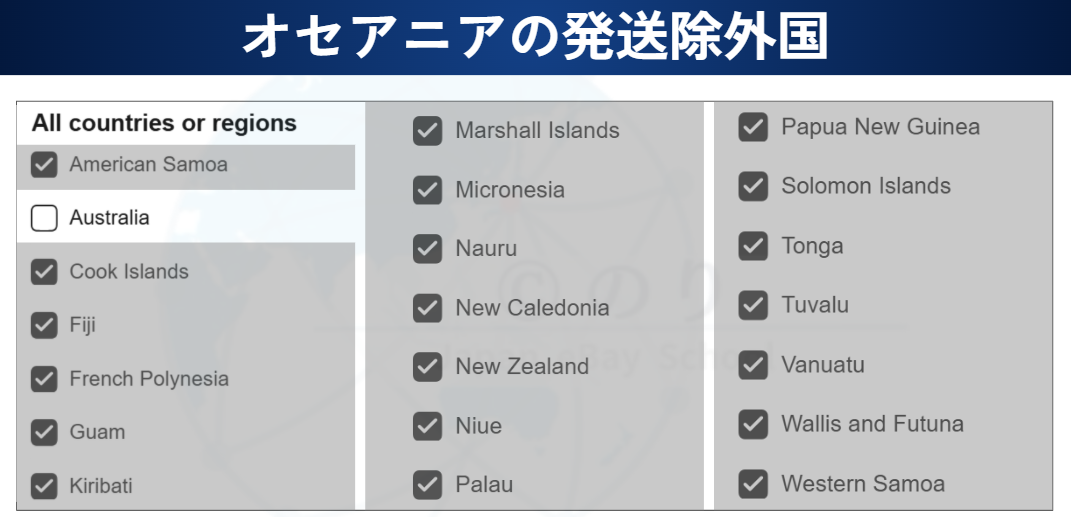The width and height of the screenshot is (1071, 517).
Task: Deselect the French Polynesia checkbox
Action: [44, 379]
